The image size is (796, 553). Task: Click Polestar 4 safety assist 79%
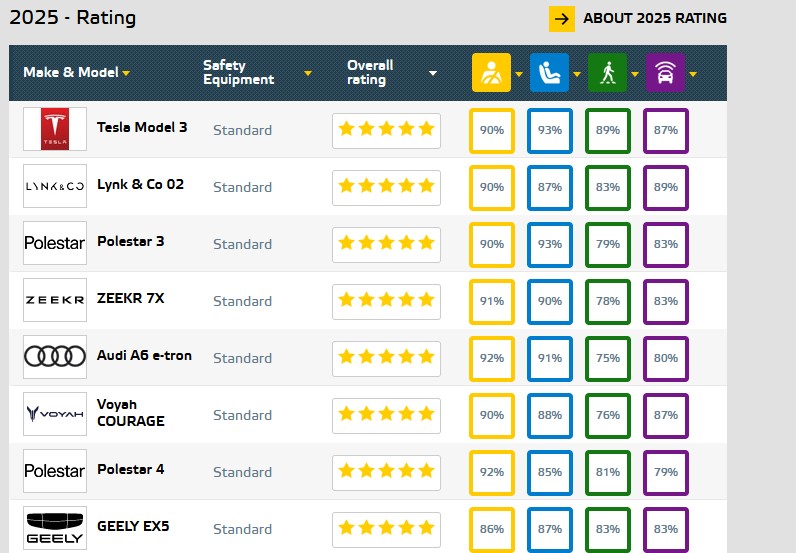666,472
